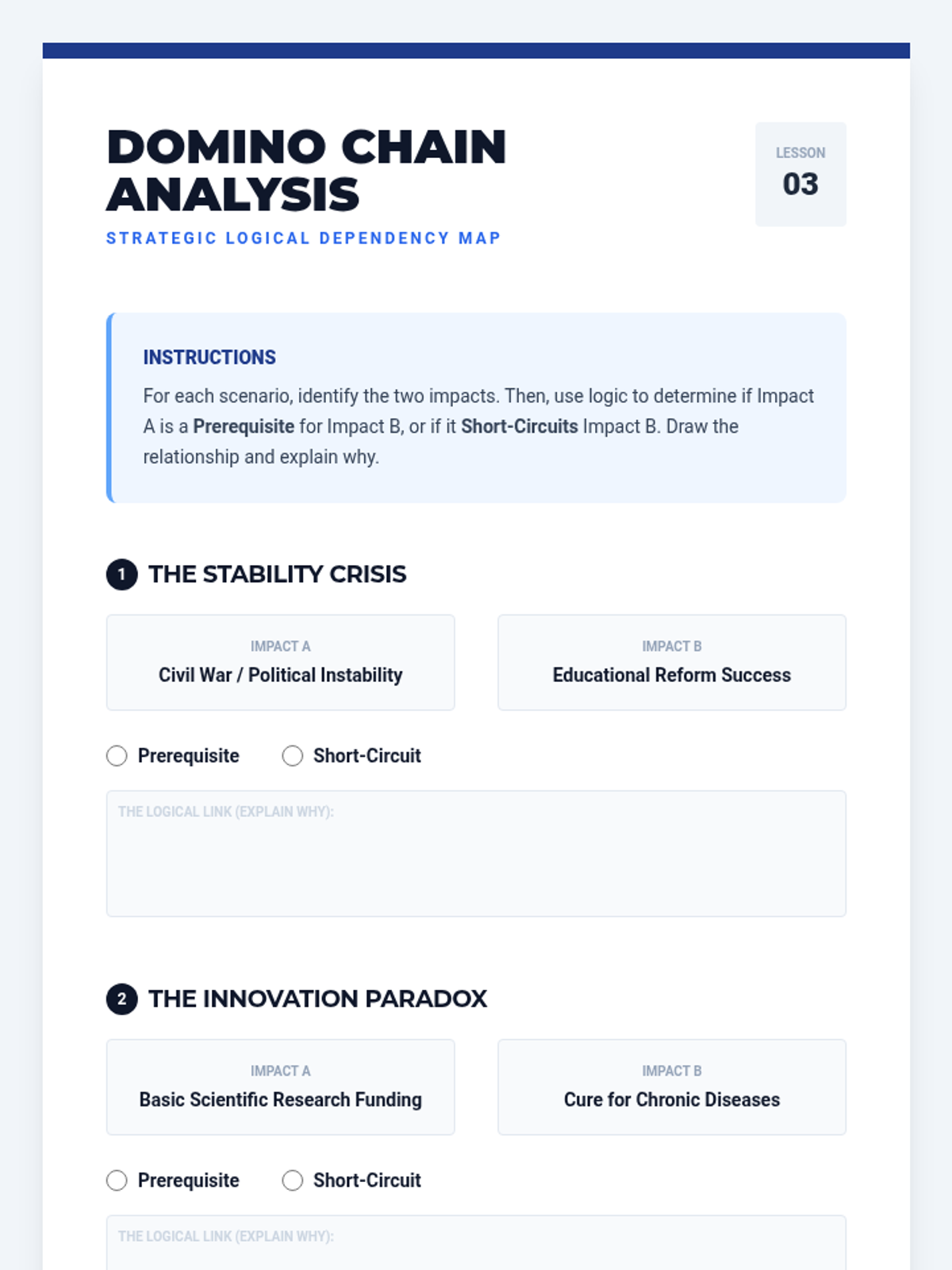Click the number 2 circle badge
This screenshot has height=1270, width=952.
[x=122, y=999]
